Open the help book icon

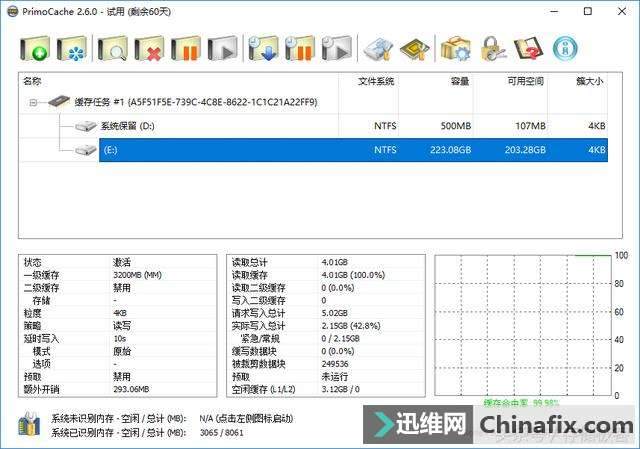pyautogui.click(x=529, y=49)
